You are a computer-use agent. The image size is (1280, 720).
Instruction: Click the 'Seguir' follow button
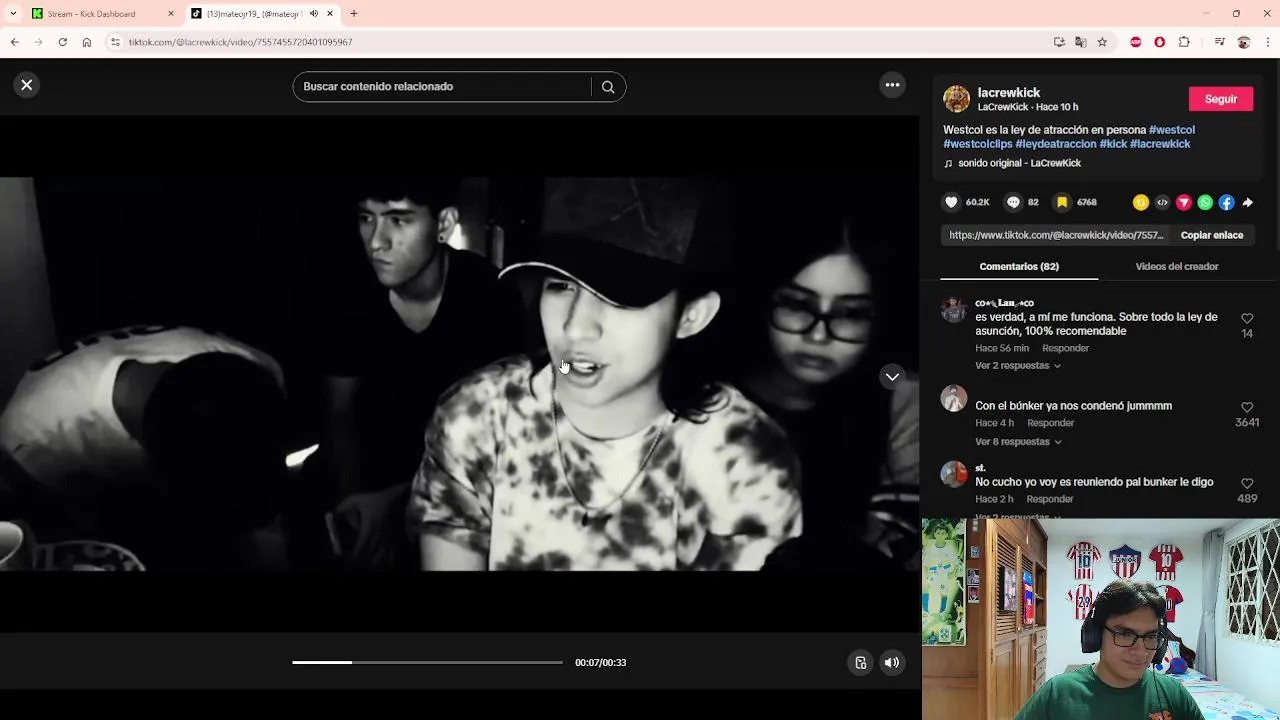[x=1221, y=99]
